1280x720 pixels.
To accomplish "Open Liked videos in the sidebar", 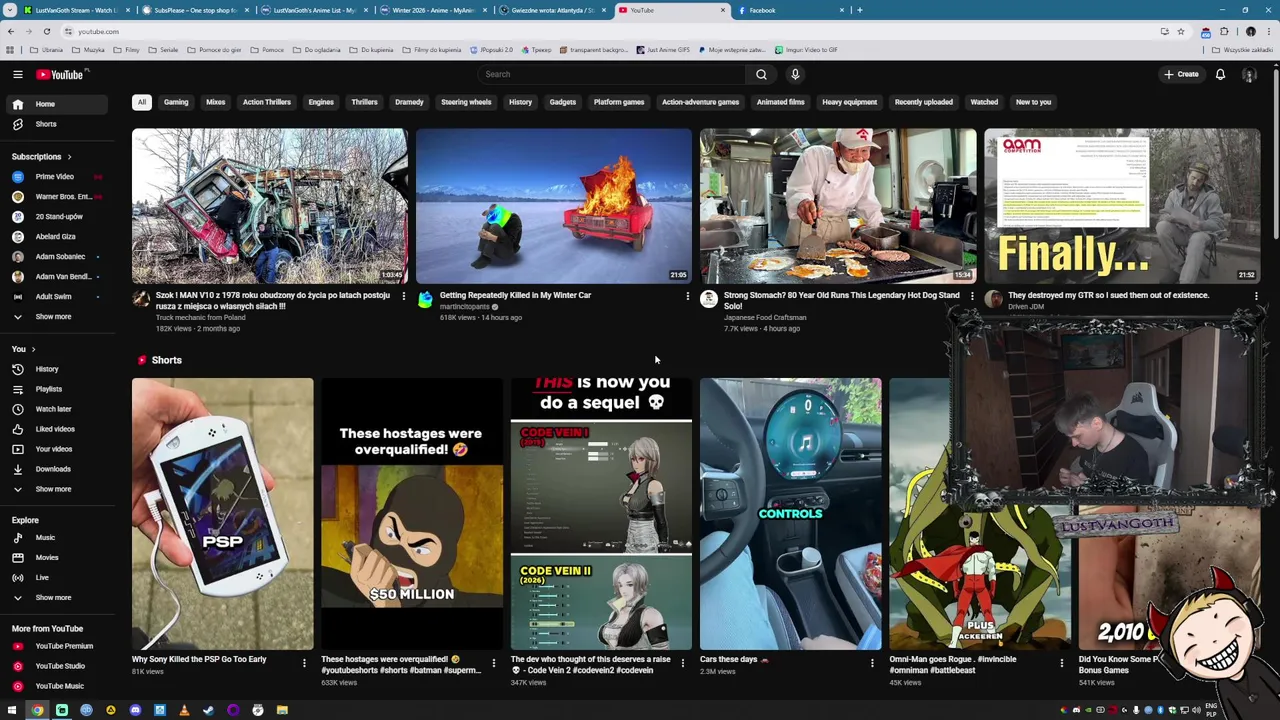I will coord(57,429).
